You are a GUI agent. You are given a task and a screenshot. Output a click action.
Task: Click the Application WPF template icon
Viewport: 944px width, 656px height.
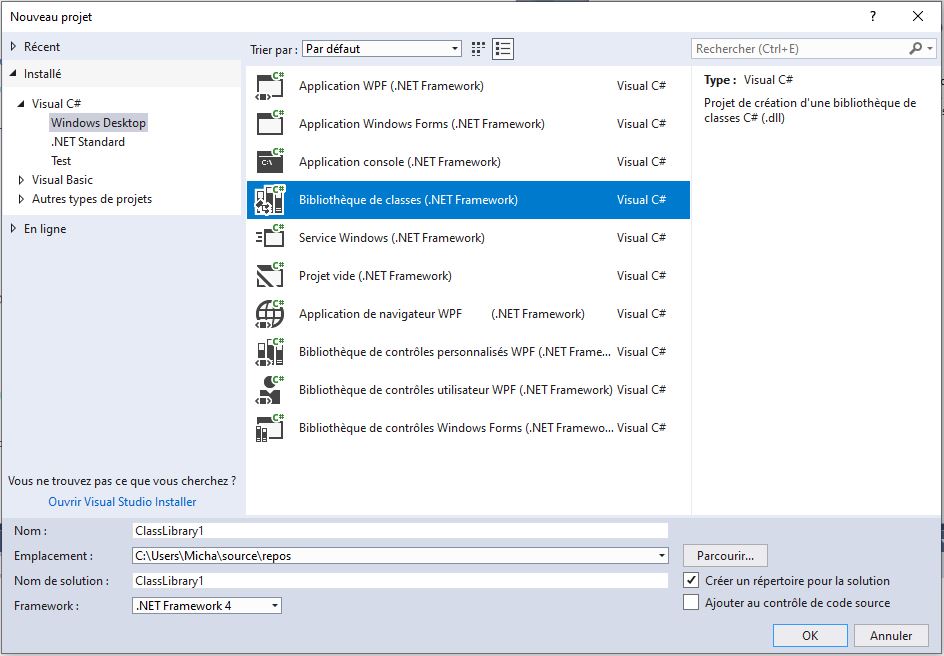pyautogui.click(x=270, y=86)
